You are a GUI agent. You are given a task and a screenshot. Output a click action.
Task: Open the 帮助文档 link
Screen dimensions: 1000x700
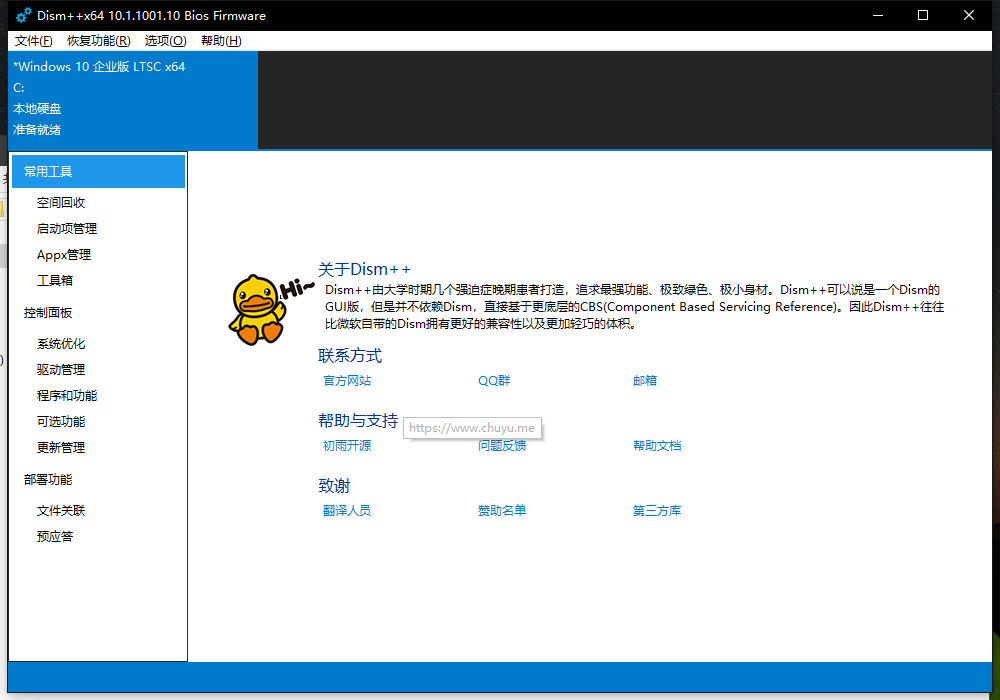[657, 446]
